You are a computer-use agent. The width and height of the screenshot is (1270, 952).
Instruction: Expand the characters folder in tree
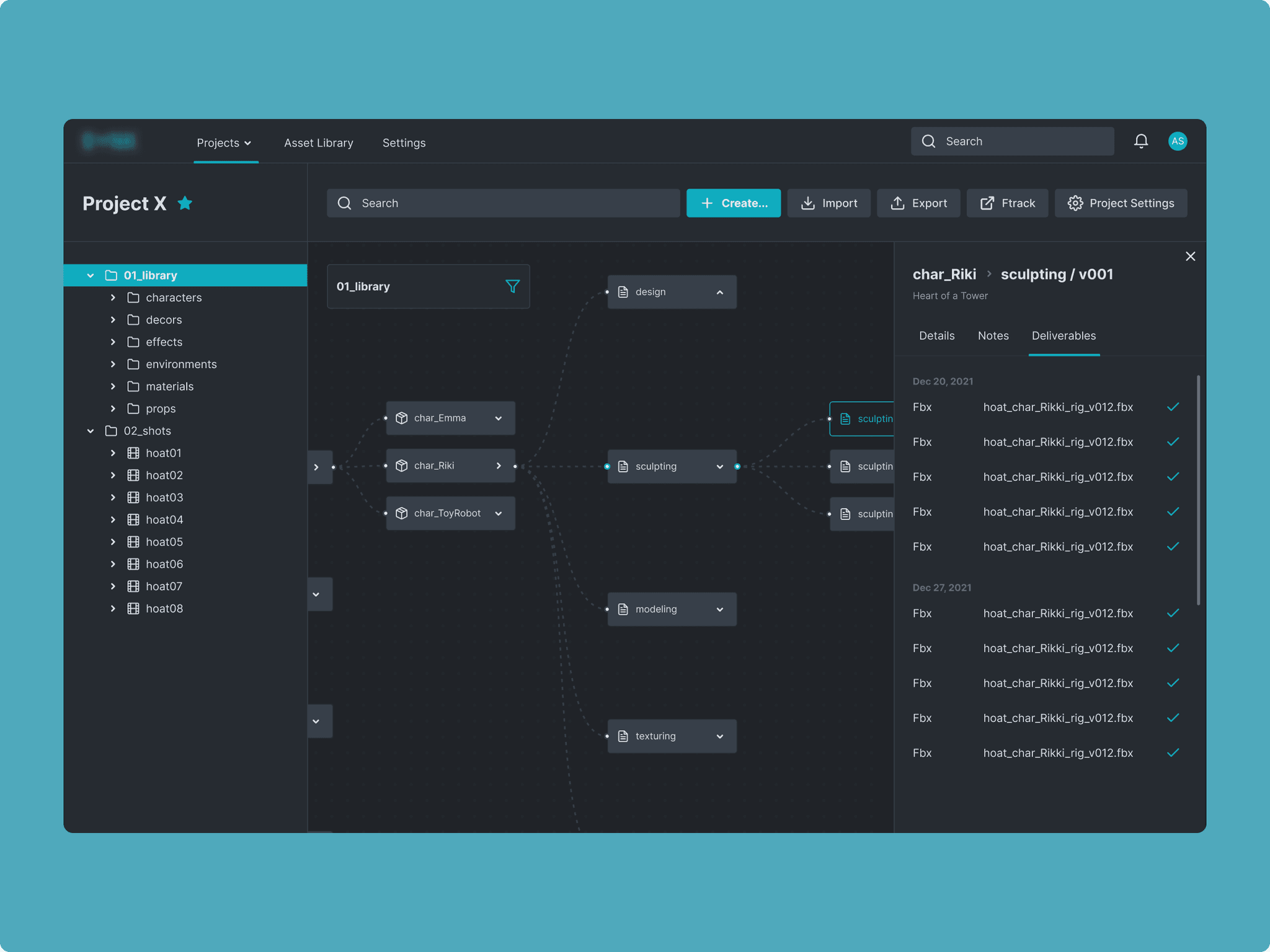113,297
